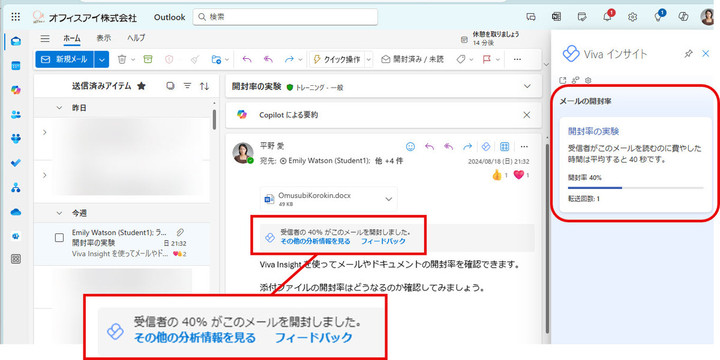
Task: Flag the message with red flag
Action: coord(486,59)
